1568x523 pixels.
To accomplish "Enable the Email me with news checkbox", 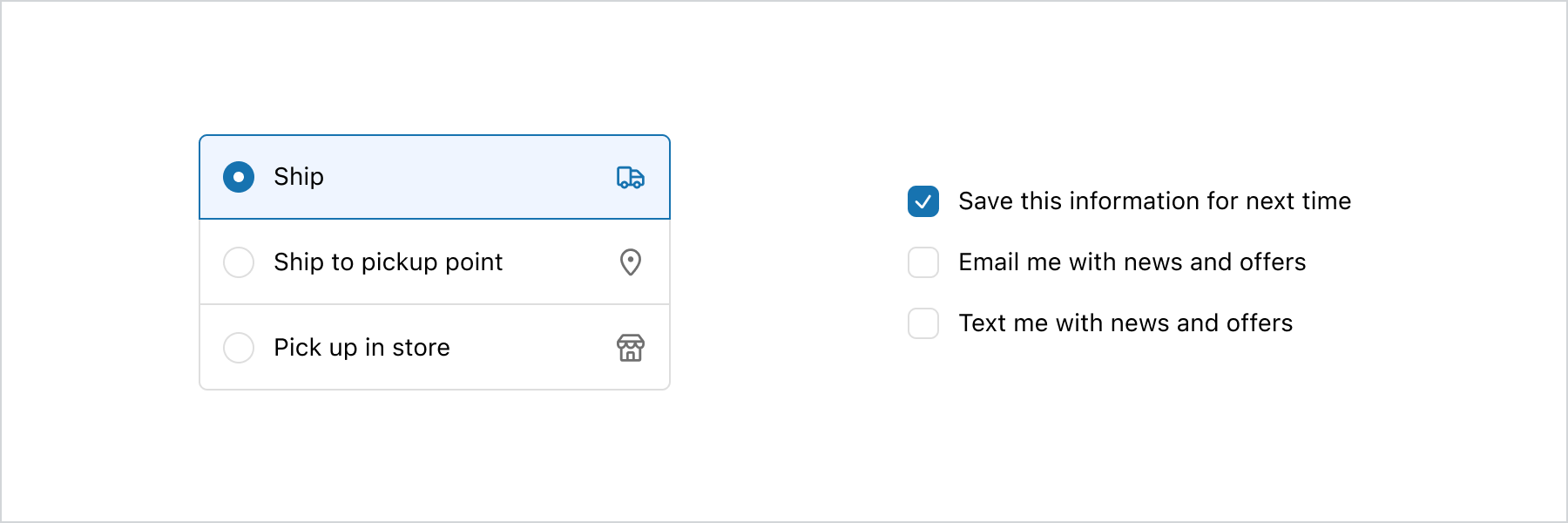I will tap(923, 262).
